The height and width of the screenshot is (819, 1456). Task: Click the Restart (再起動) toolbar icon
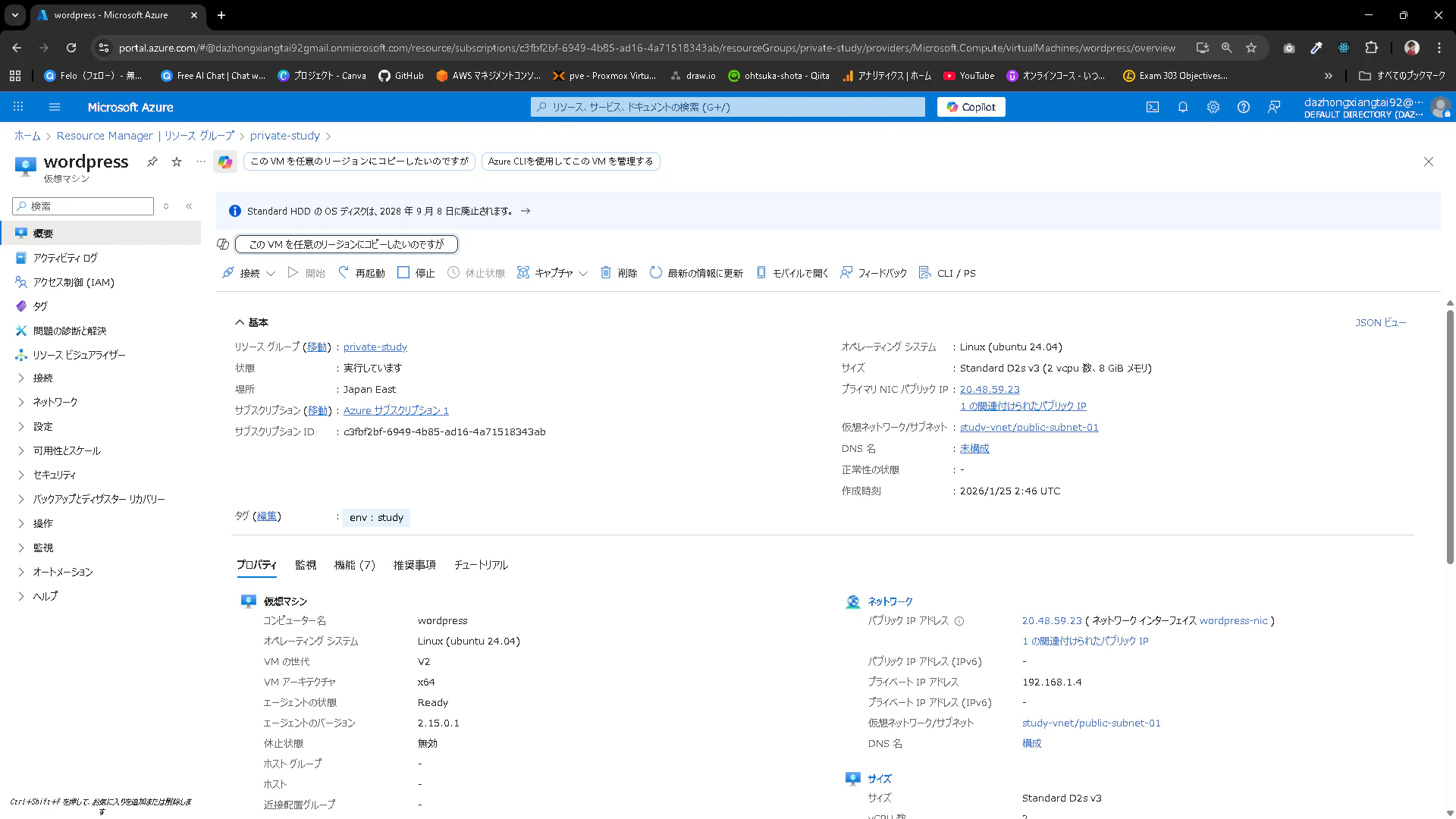tap(344, 272)
